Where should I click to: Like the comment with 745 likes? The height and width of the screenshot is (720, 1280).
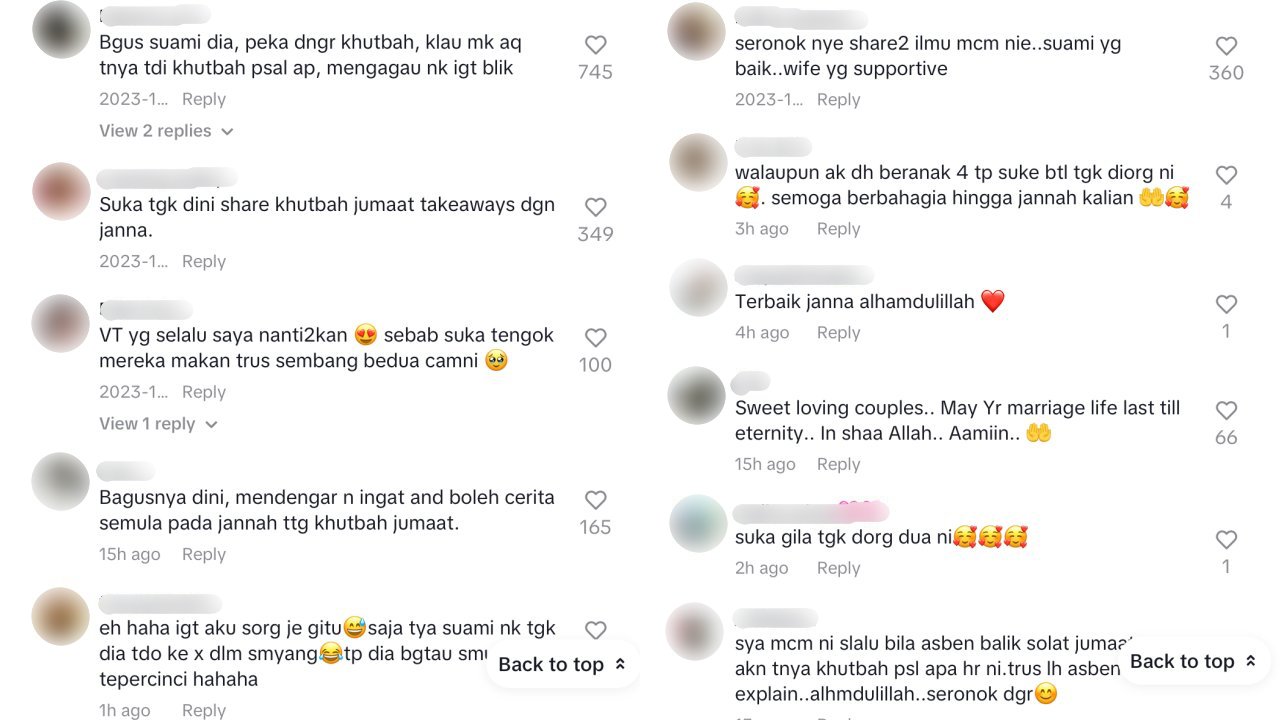click(x=595, y=45)
